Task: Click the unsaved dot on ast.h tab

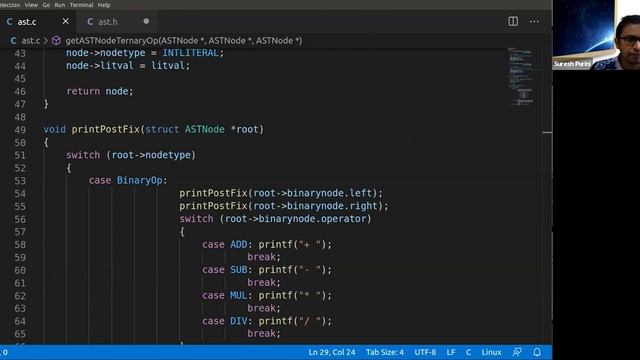Action: click(146, 21)
